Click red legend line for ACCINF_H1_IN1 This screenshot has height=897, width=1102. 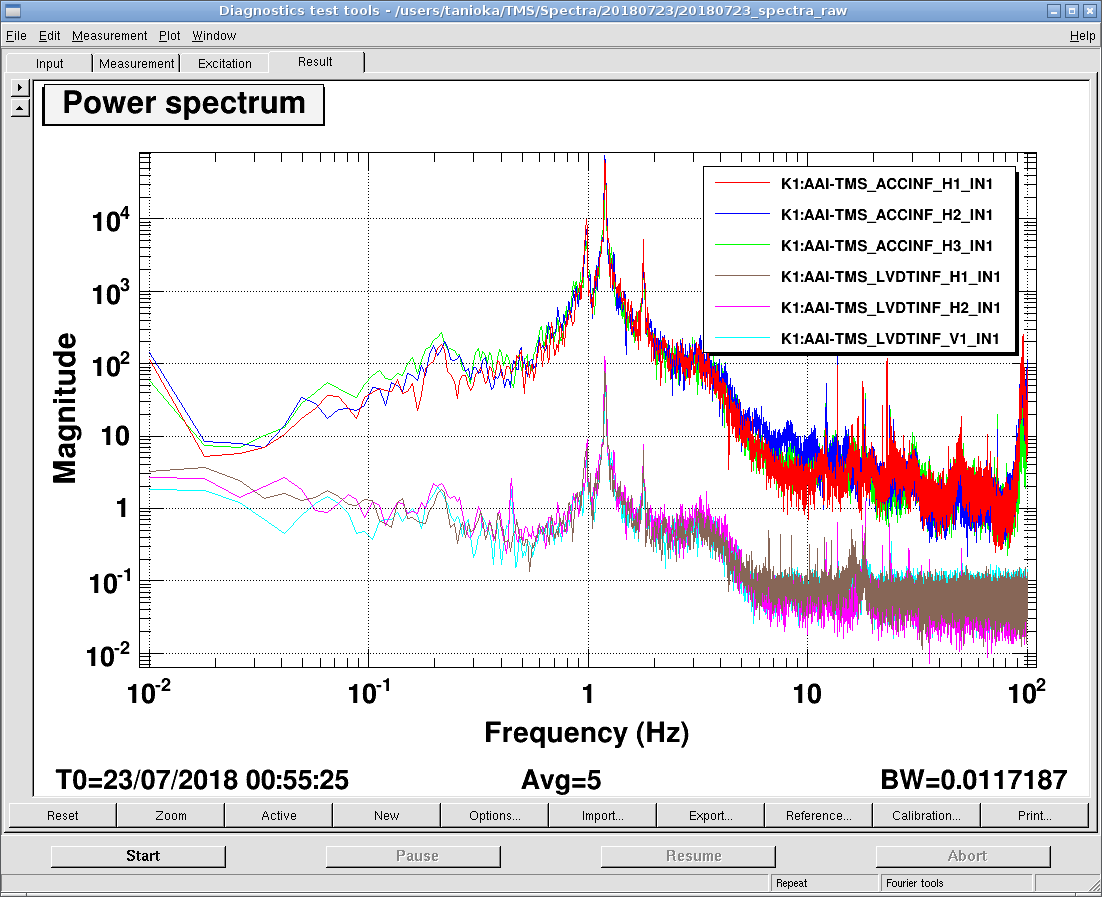pos(742,183)
